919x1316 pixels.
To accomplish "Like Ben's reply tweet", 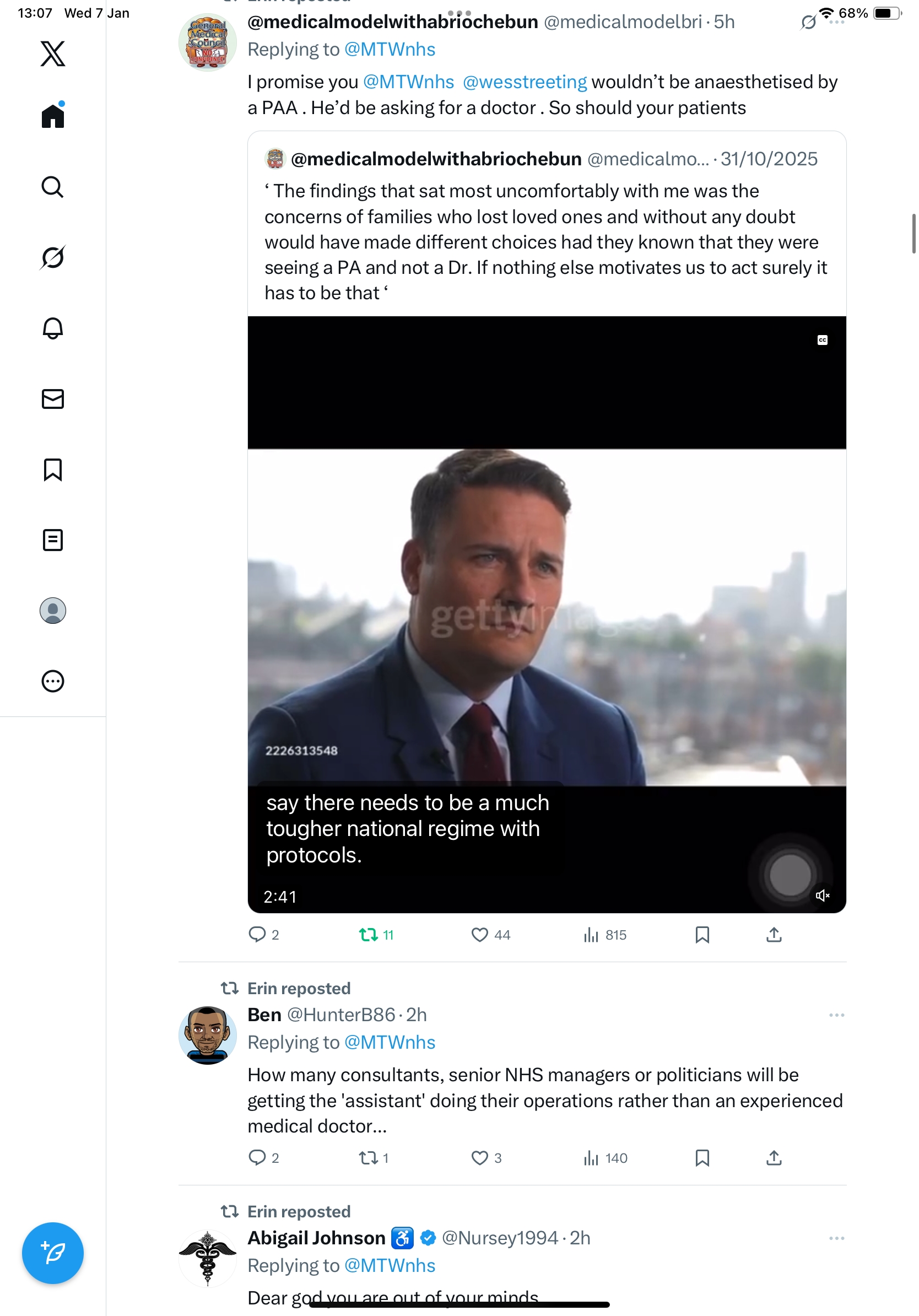I will tap(479, 1158).
